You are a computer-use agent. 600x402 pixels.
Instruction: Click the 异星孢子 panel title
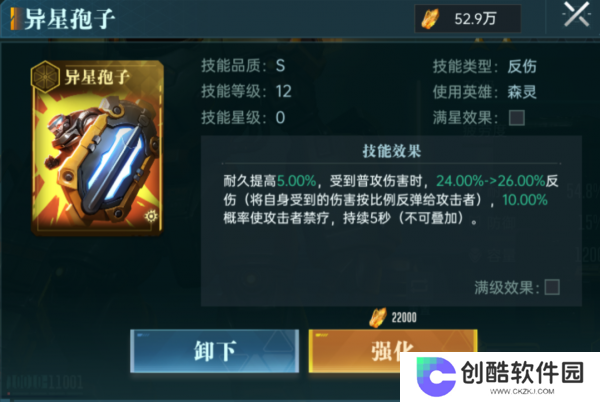coord(70,18)
